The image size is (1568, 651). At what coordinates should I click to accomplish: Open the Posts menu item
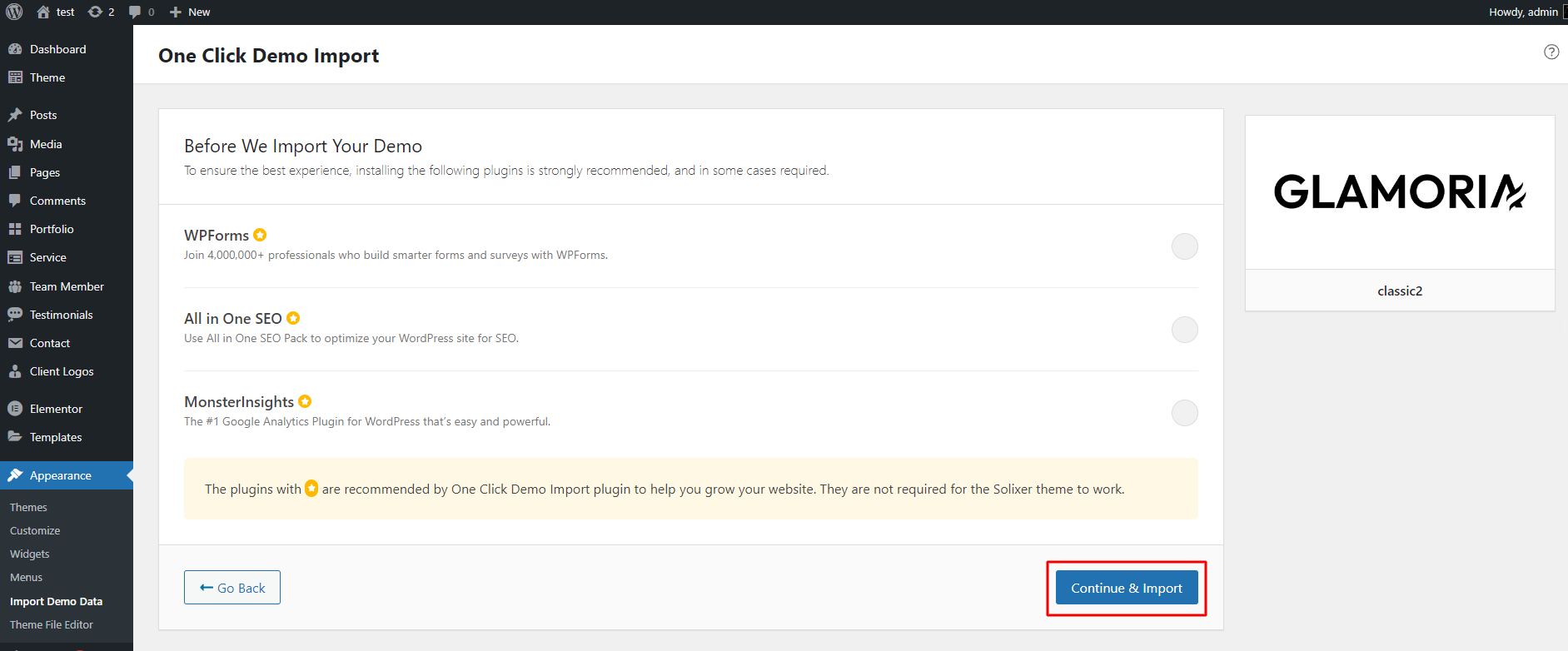(x=67, y=115)
